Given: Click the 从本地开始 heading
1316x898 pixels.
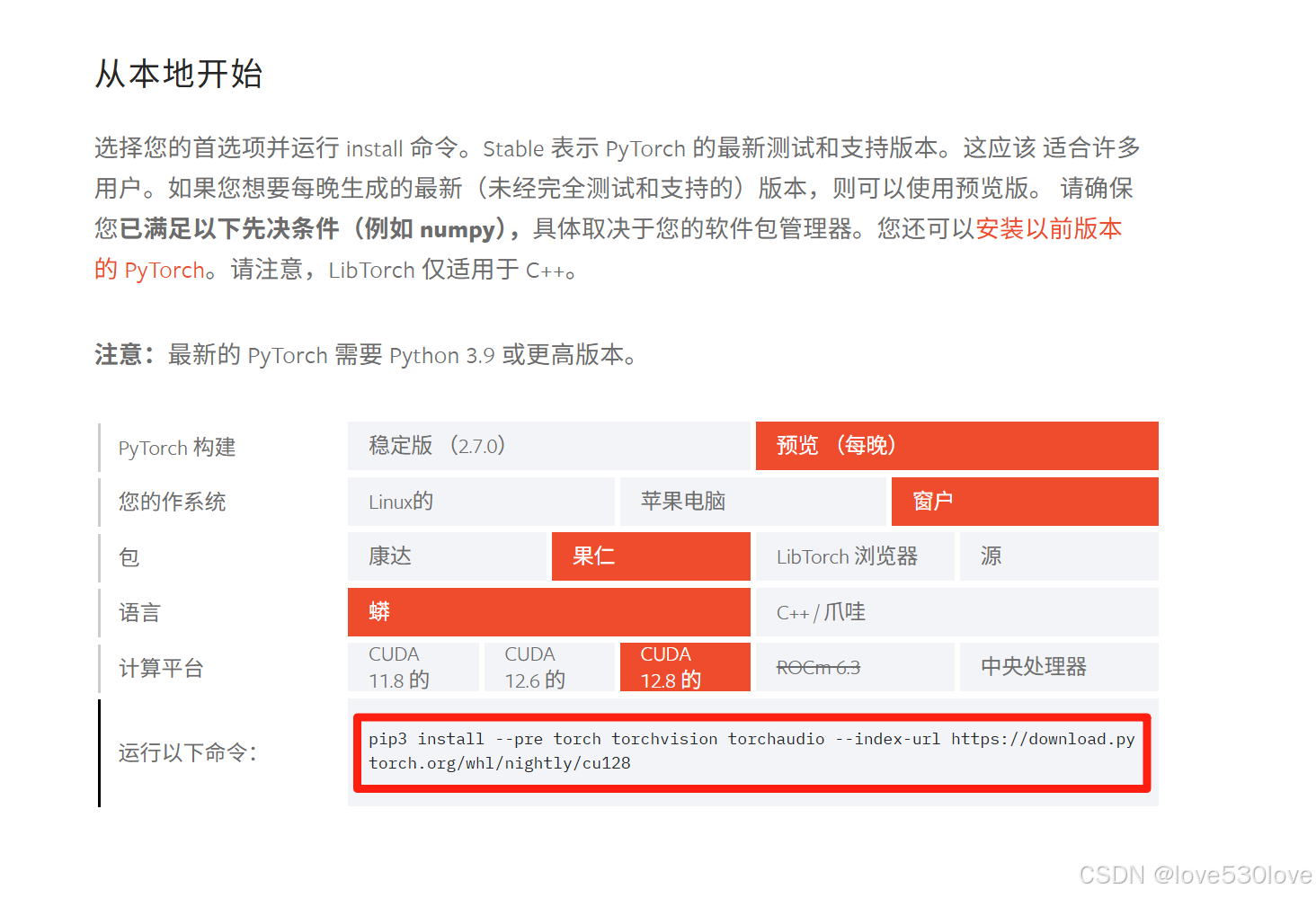Looking at the screenshot, I should coord(179,74).
